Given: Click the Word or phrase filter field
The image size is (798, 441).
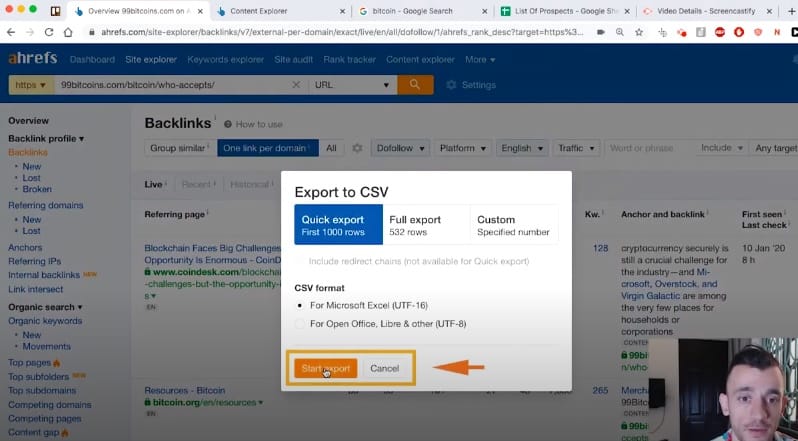Looking at the screenshot, I should [649, 148].
